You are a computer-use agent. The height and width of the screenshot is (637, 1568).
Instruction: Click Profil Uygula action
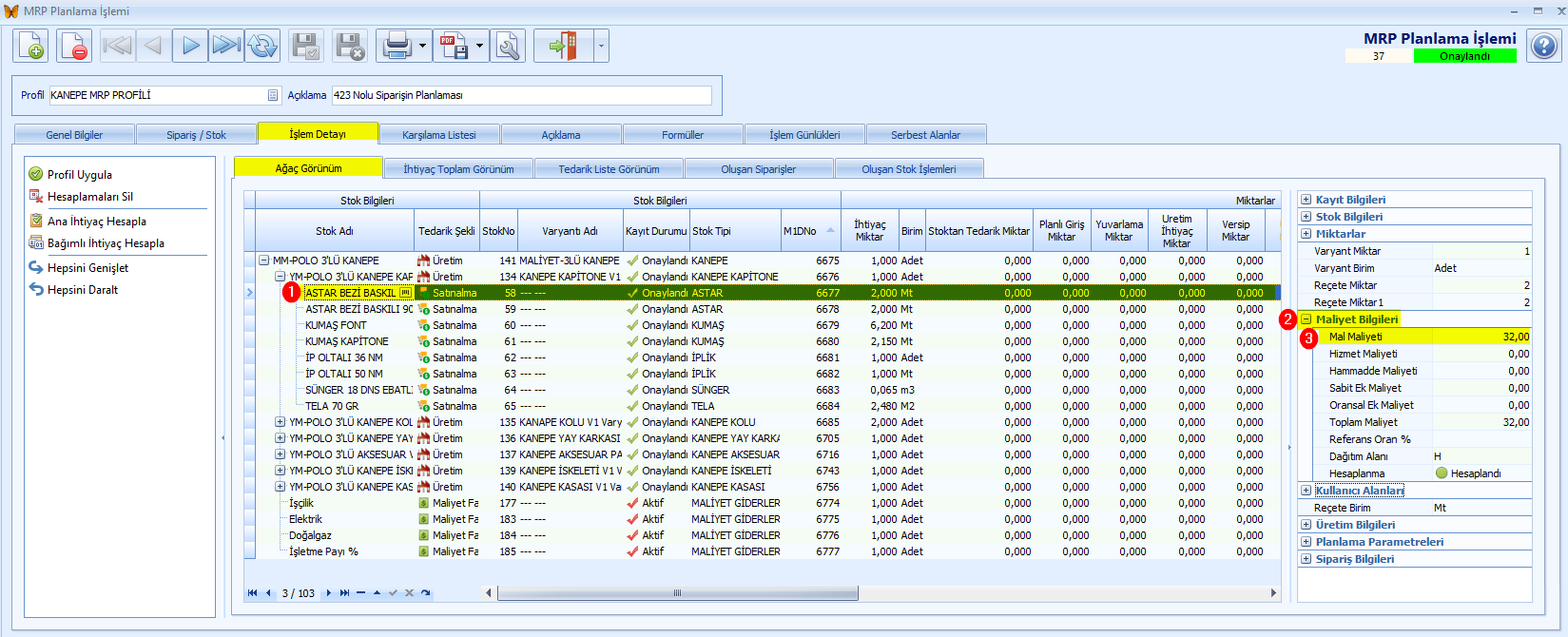(x=70, y=174)
